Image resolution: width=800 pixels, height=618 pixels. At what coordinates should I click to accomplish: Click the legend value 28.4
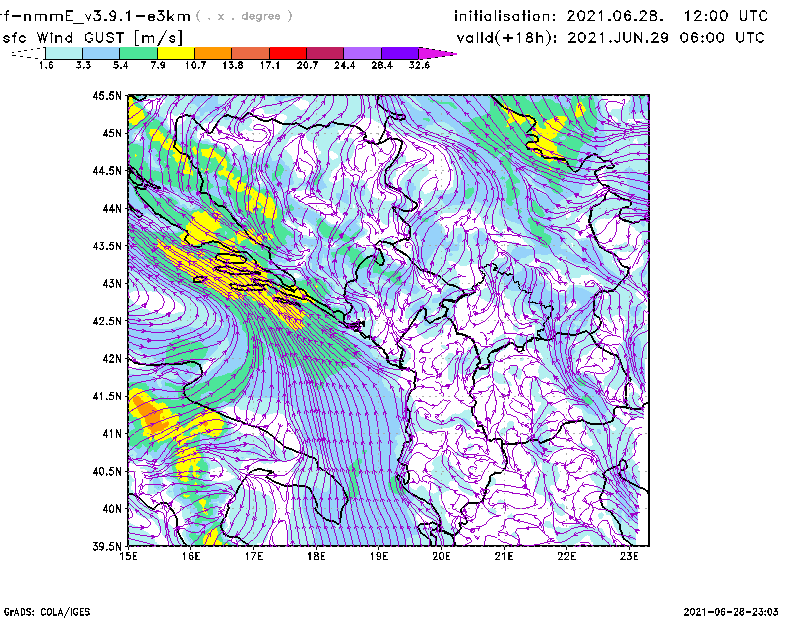pos(382,65)
